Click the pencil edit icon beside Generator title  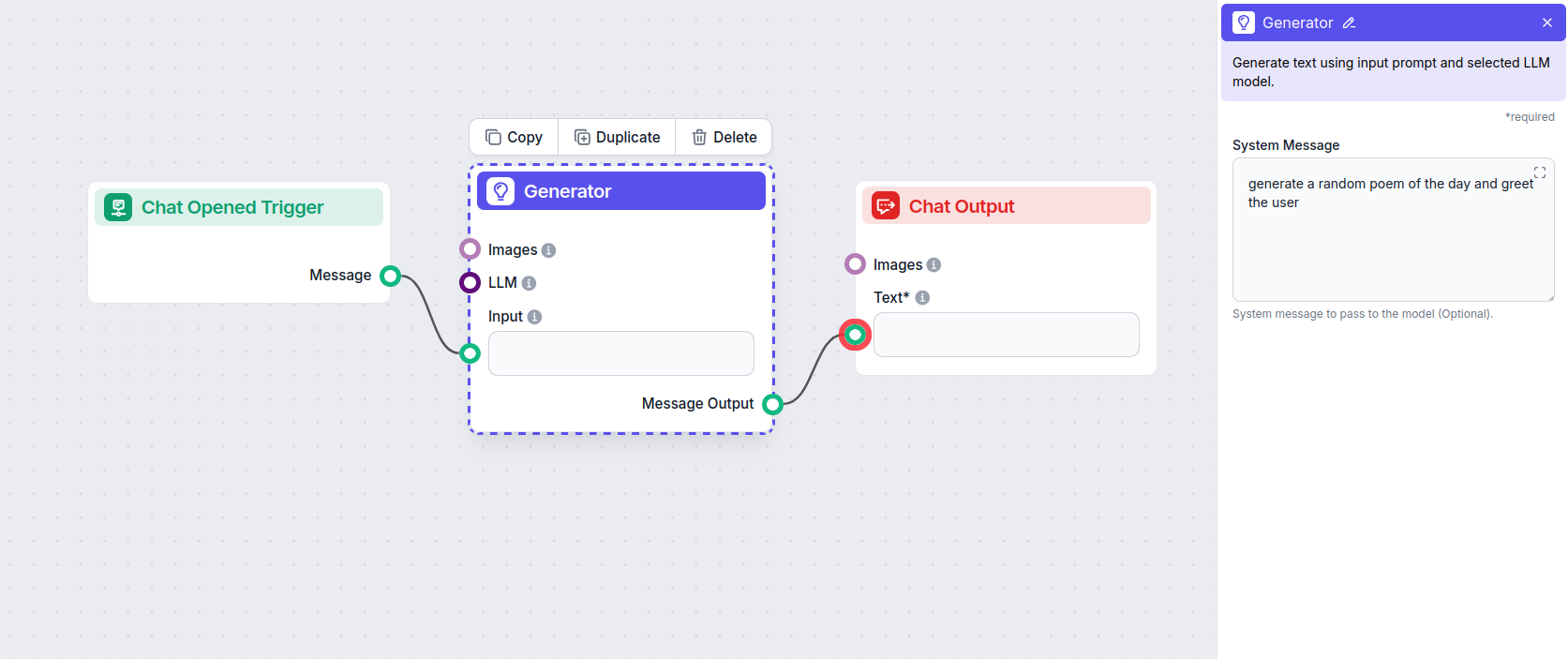coord(1349,22)
